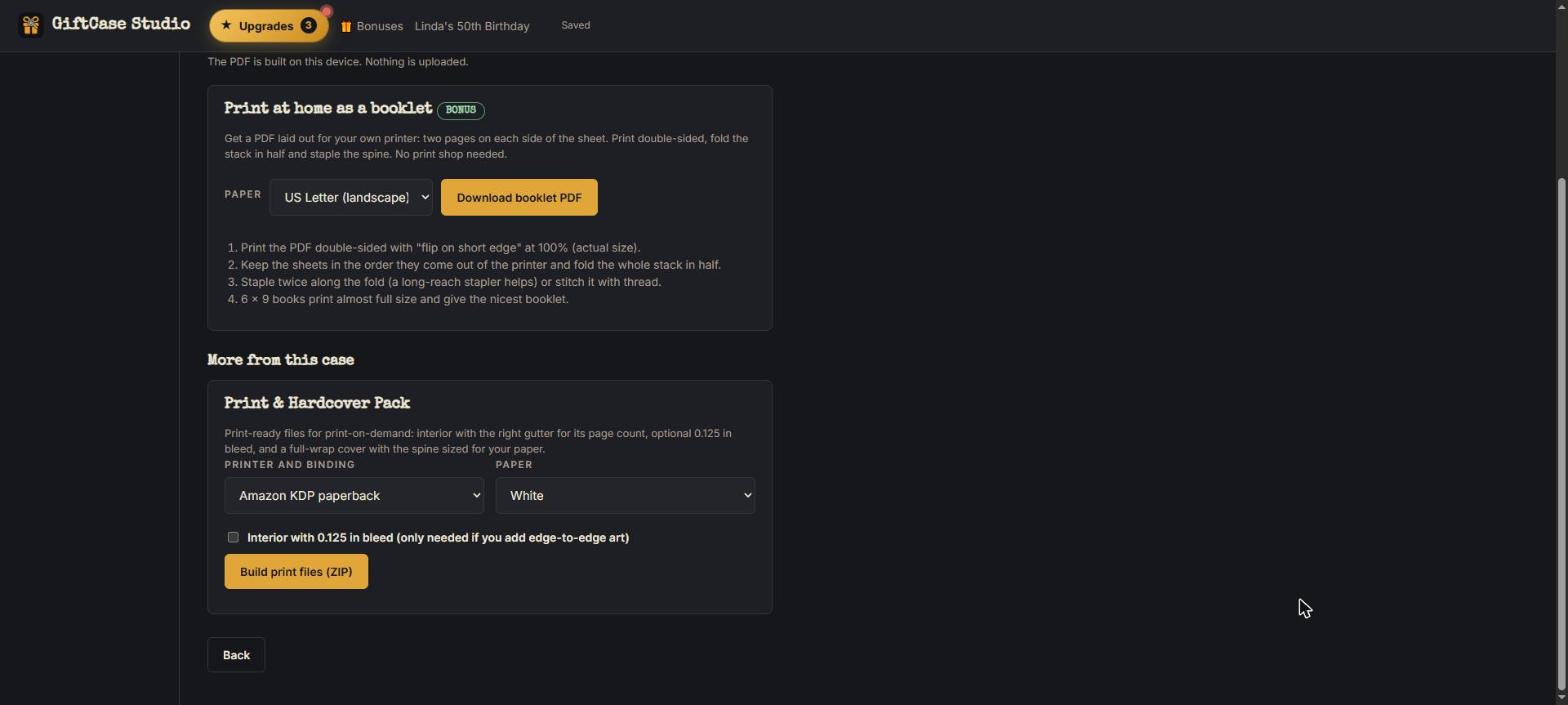The height and width of the screenshot is (705, 1568).
Task: Click the star icon in the Upgrades pill
Action: tap(226, 26)
